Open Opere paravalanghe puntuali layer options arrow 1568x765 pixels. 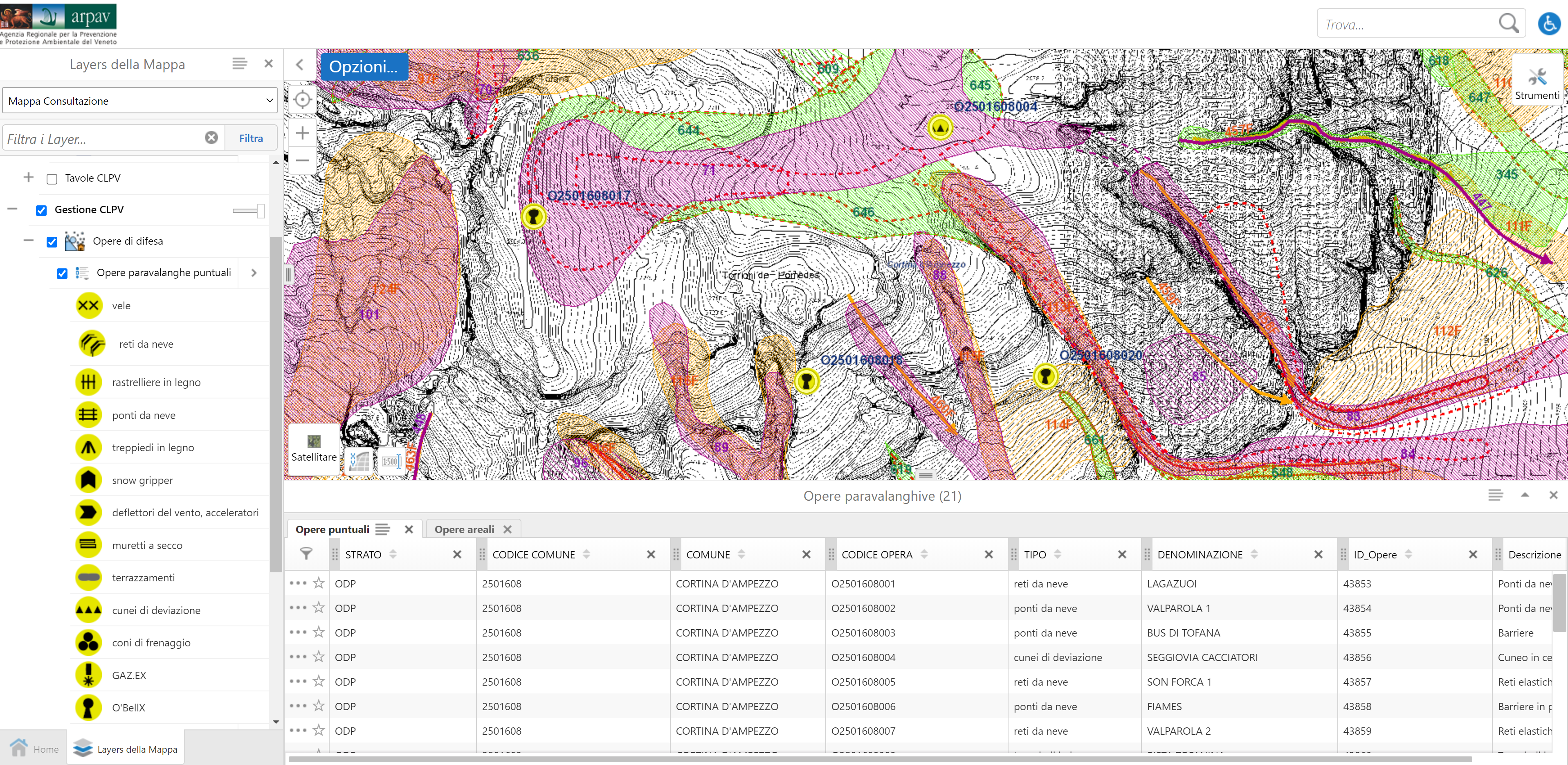(254, 273)
